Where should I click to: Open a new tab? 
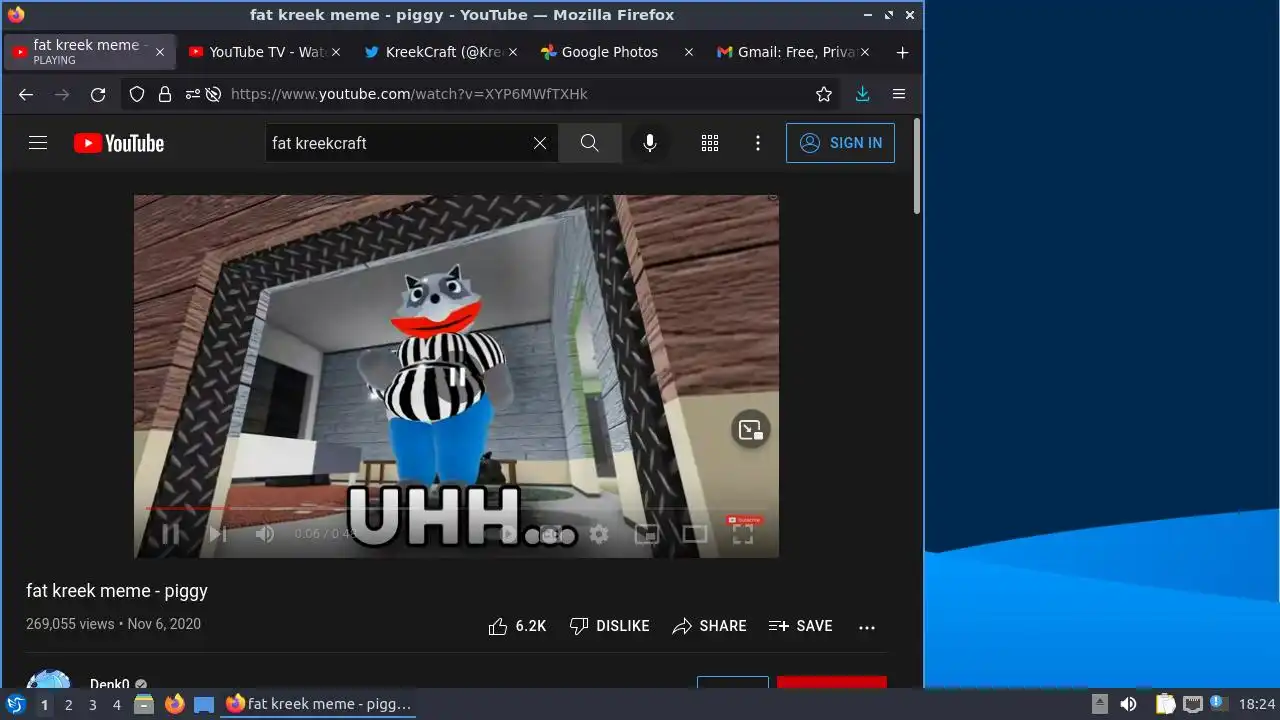pos(902,52)
